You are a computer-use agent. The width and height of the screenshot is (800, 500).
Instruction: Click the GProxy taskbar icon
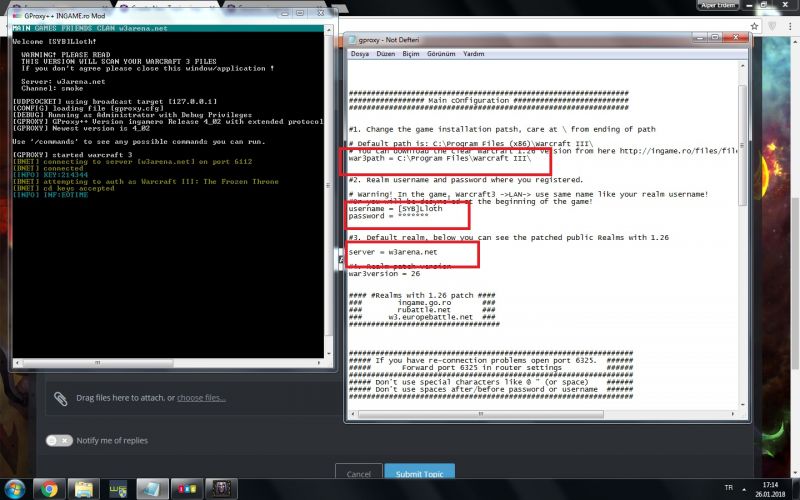[186, 489]
